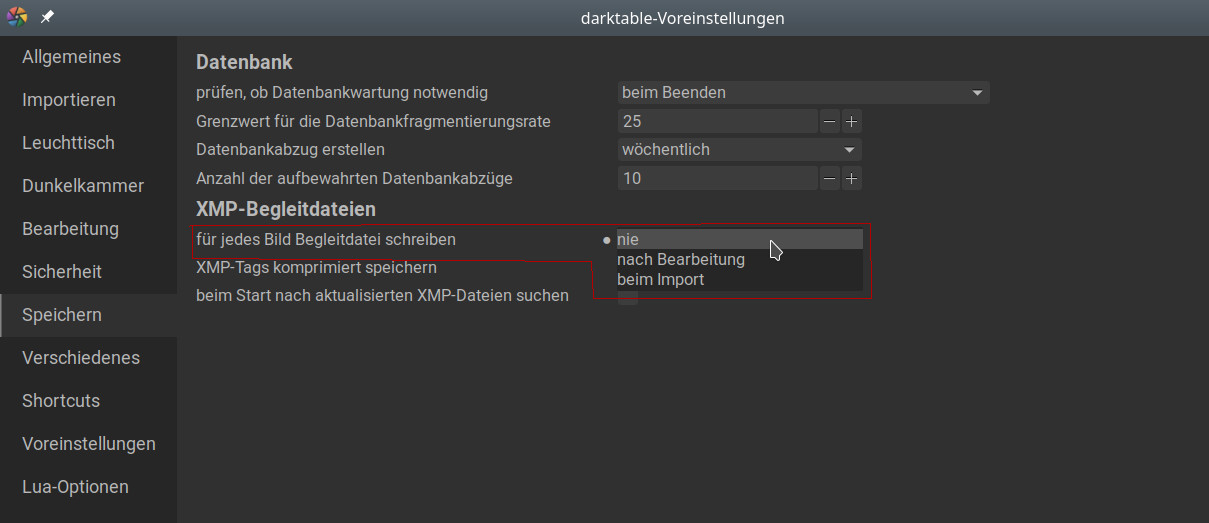Click the darktable app icon in title bar

coord(17,18)
